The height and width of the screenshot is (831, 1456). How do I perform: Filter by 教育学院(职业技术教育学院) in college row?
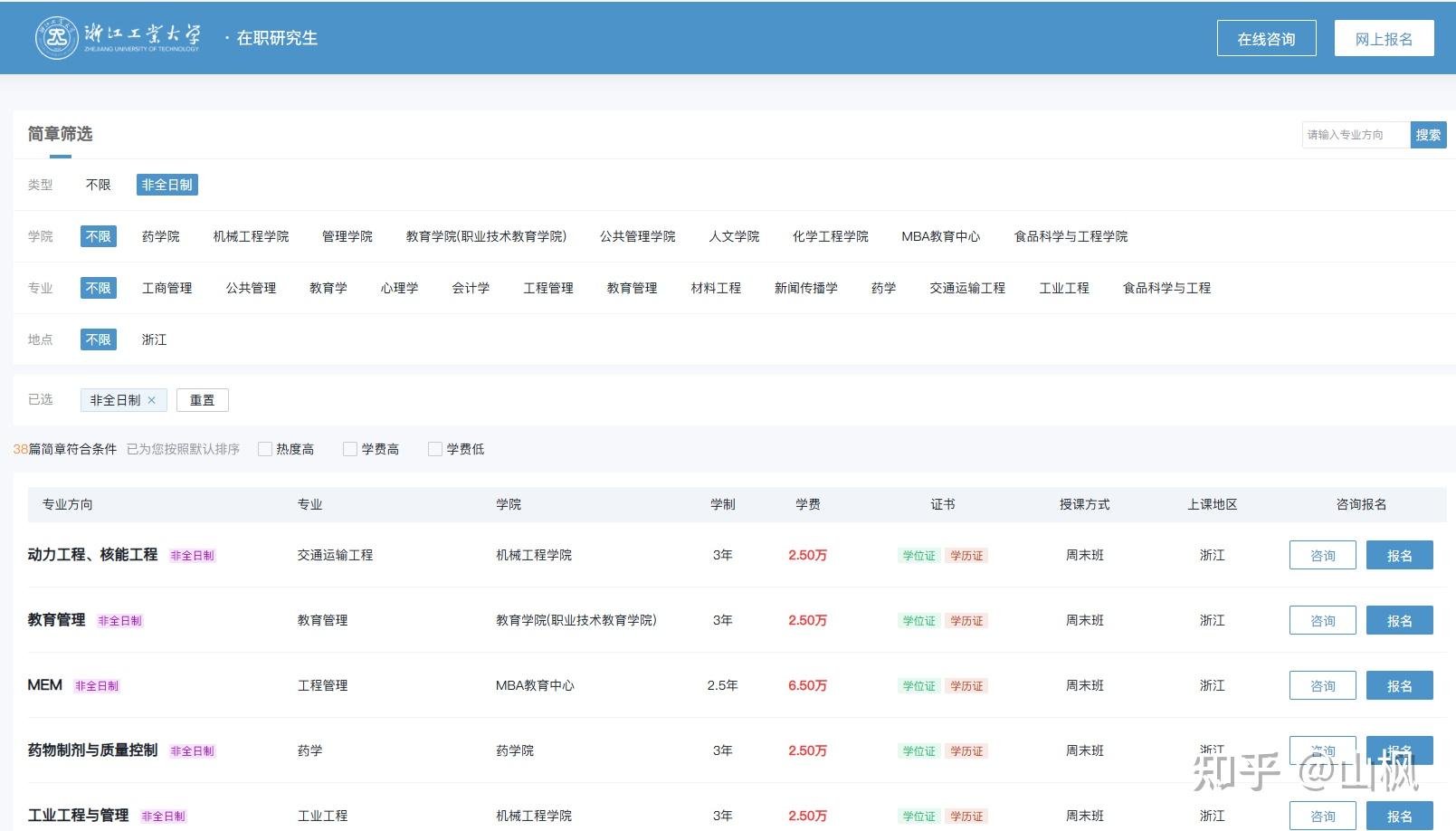pos(486,236)
